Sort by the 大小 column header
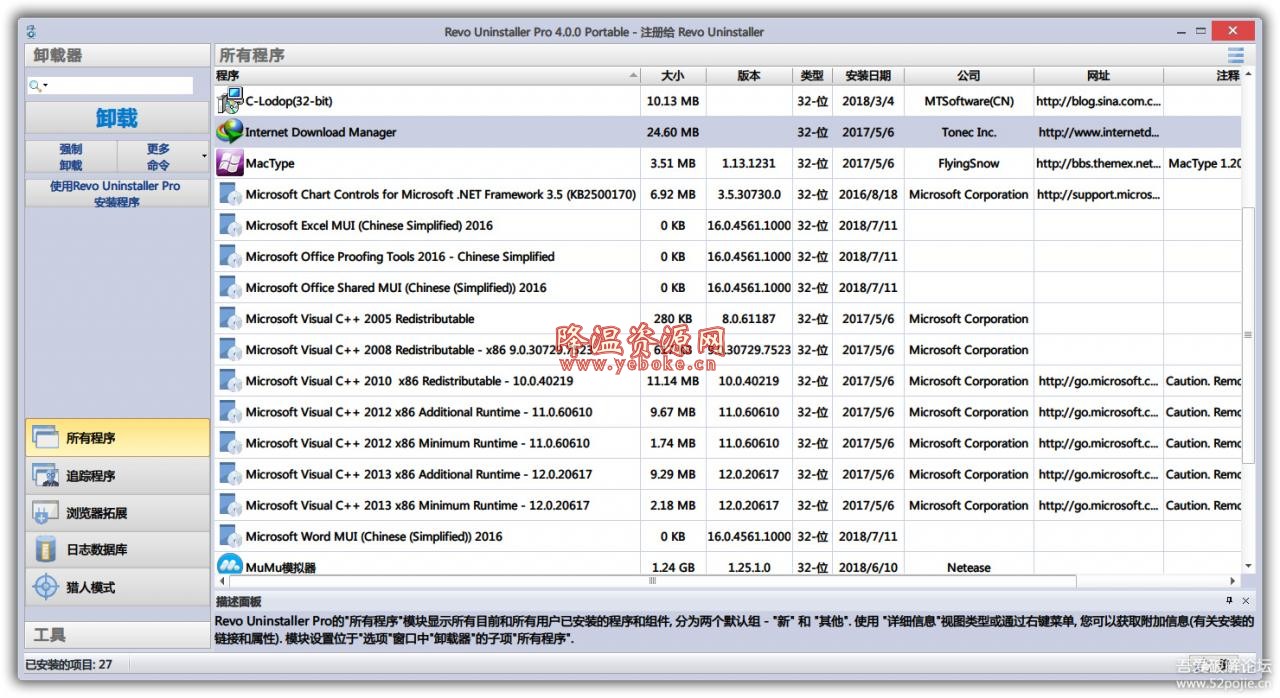 (x=673, y=75)
